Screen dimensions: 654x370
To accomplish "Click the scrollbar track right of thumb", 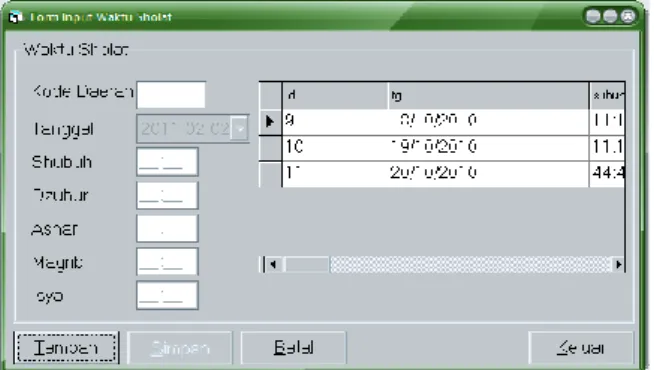I will (470, 264).
